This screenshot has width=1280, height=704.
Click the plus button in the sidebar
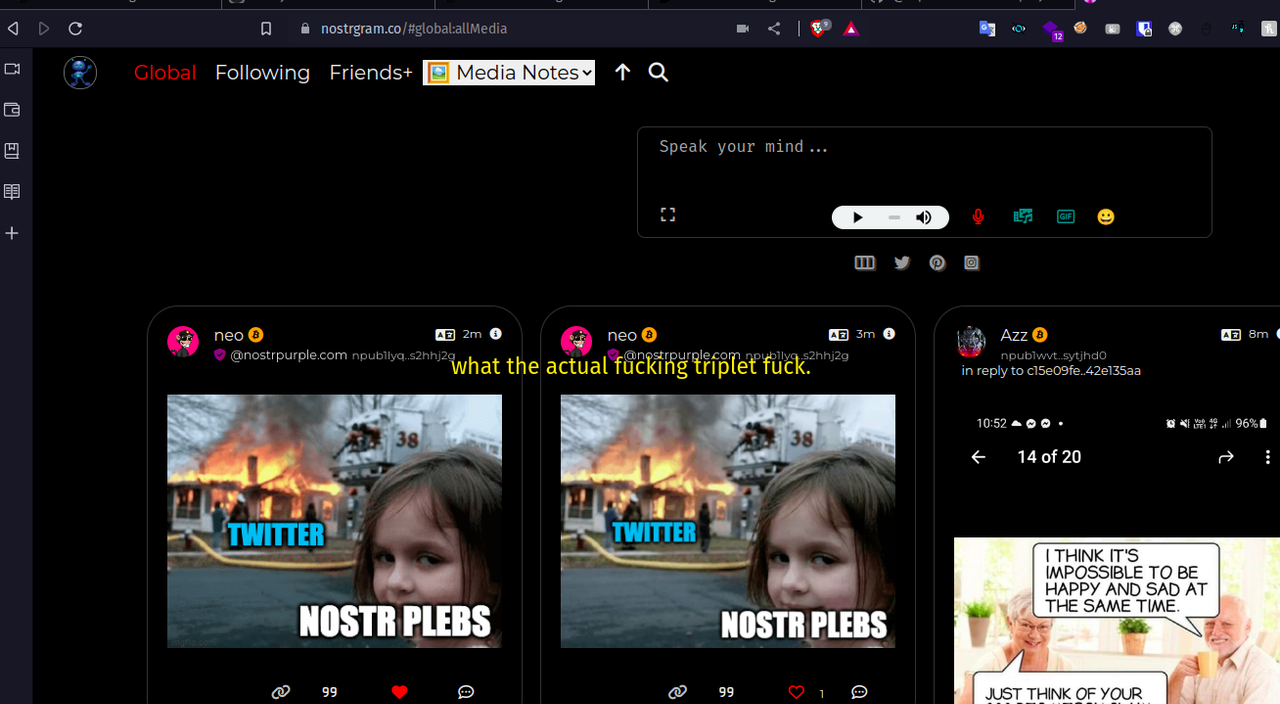tap(12, 233)
